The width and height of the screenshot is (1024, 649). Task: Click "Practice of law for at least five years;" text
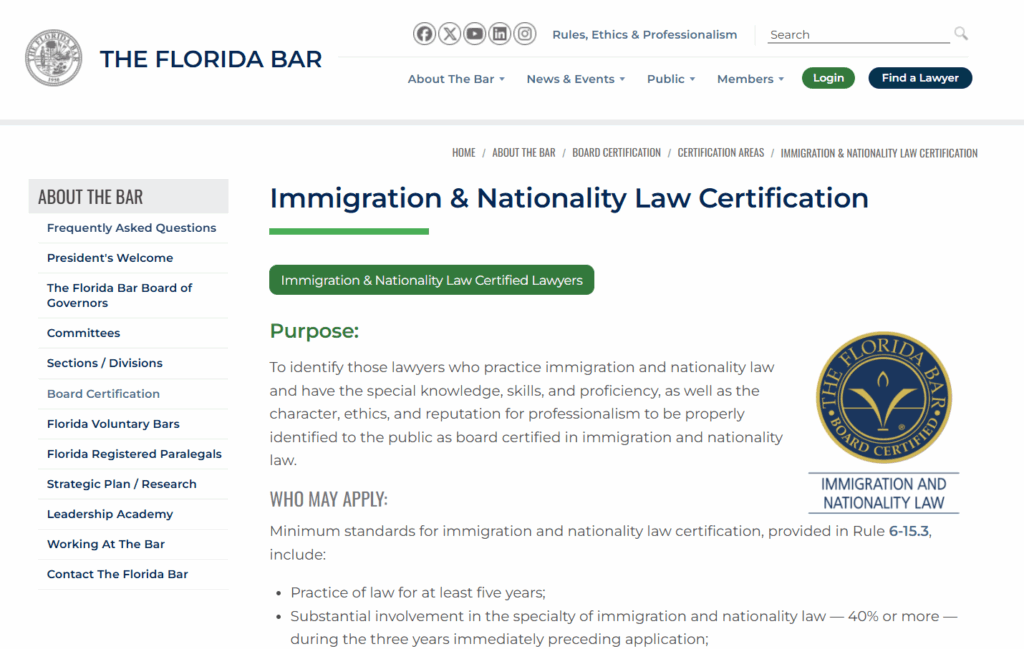[x=418, y=592]
